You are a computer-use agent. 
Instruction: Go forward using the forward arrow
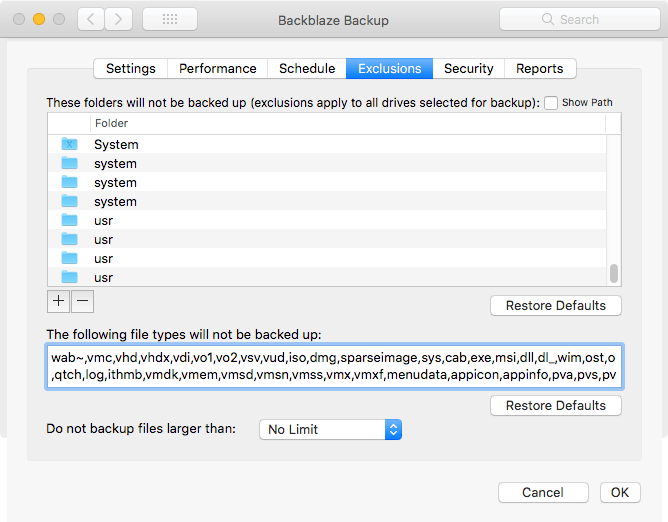coord(118,19)
